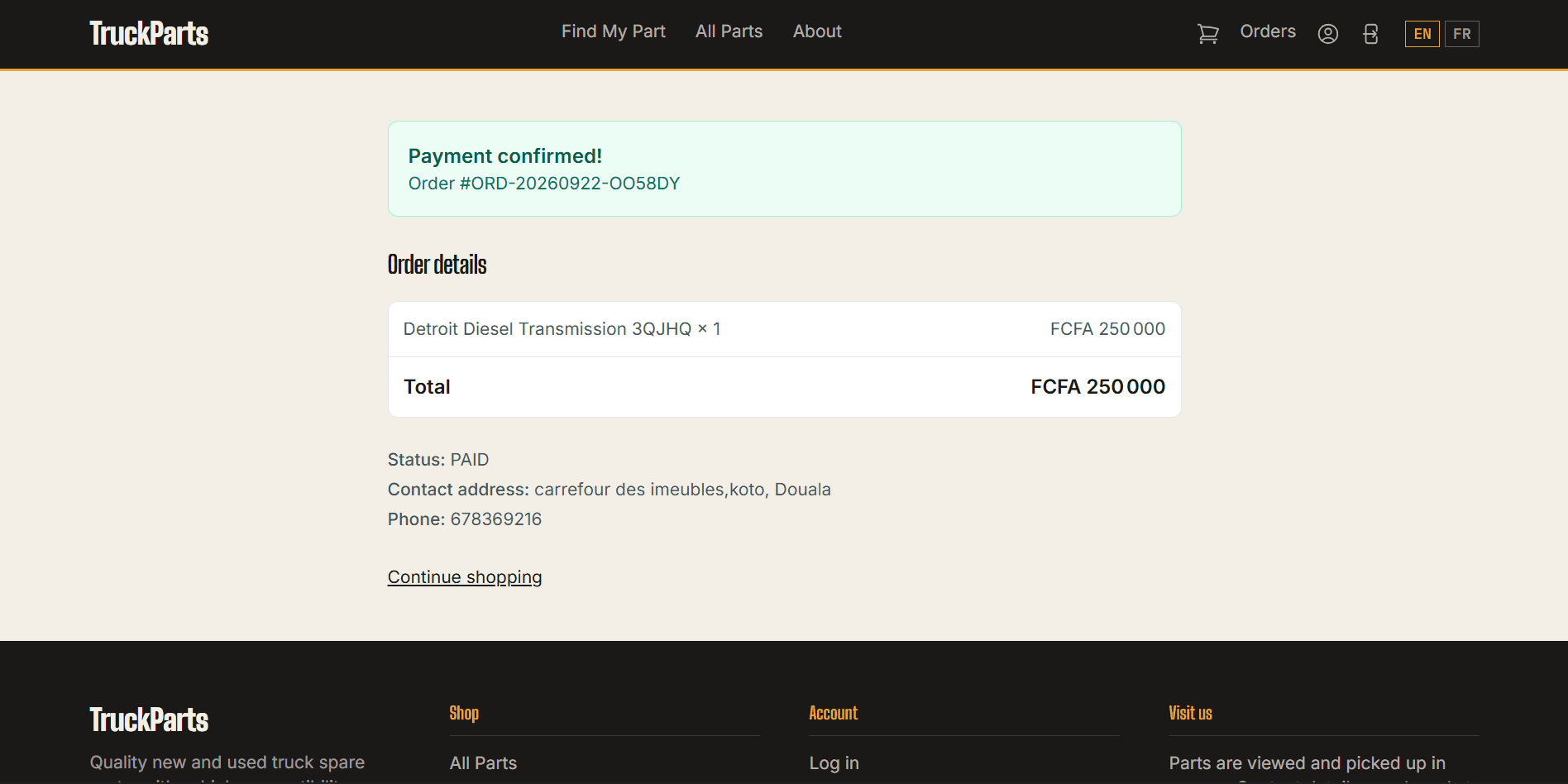This screenshot has width=1568, height=784.
Task: Open the shopping cart icon
Action: (x=1207, y=34)
